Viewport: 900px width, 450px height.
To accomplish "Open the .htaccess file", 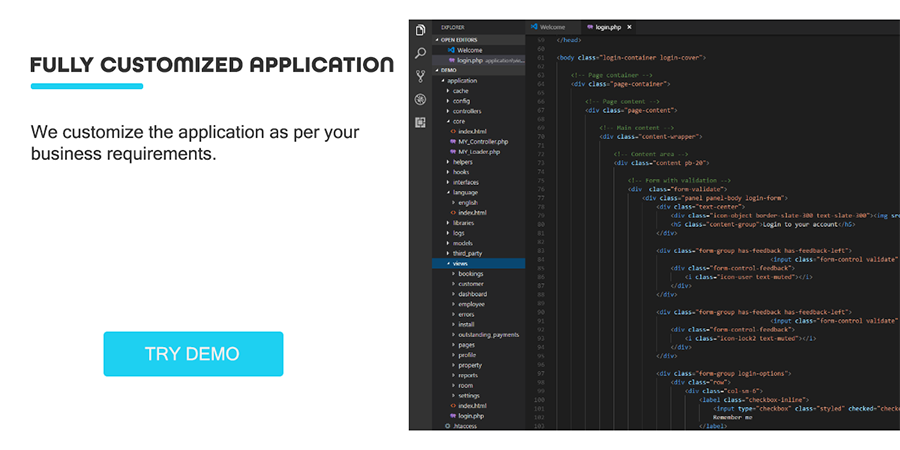I will 462,426.
